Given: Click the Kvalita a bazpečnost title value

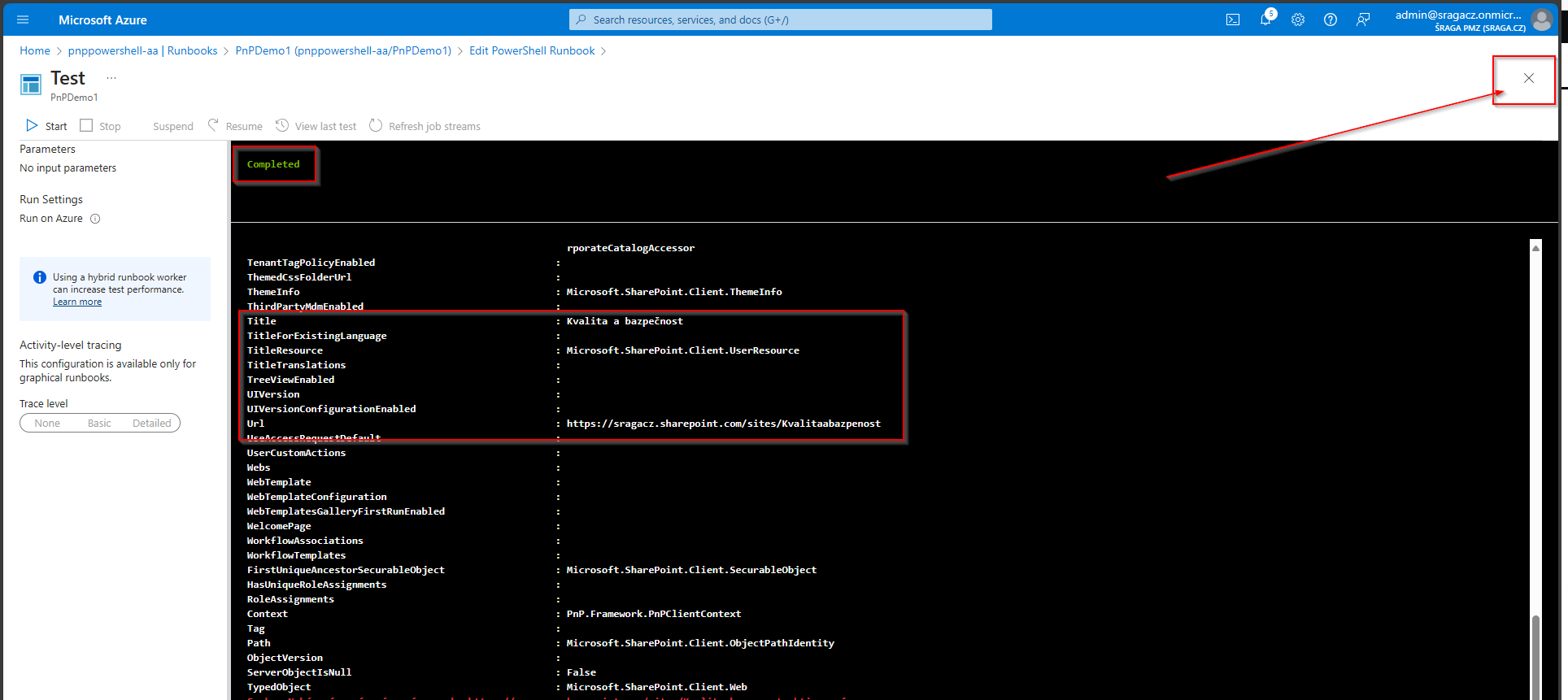Looking at the screenshot, I should [x=625, y=321].
